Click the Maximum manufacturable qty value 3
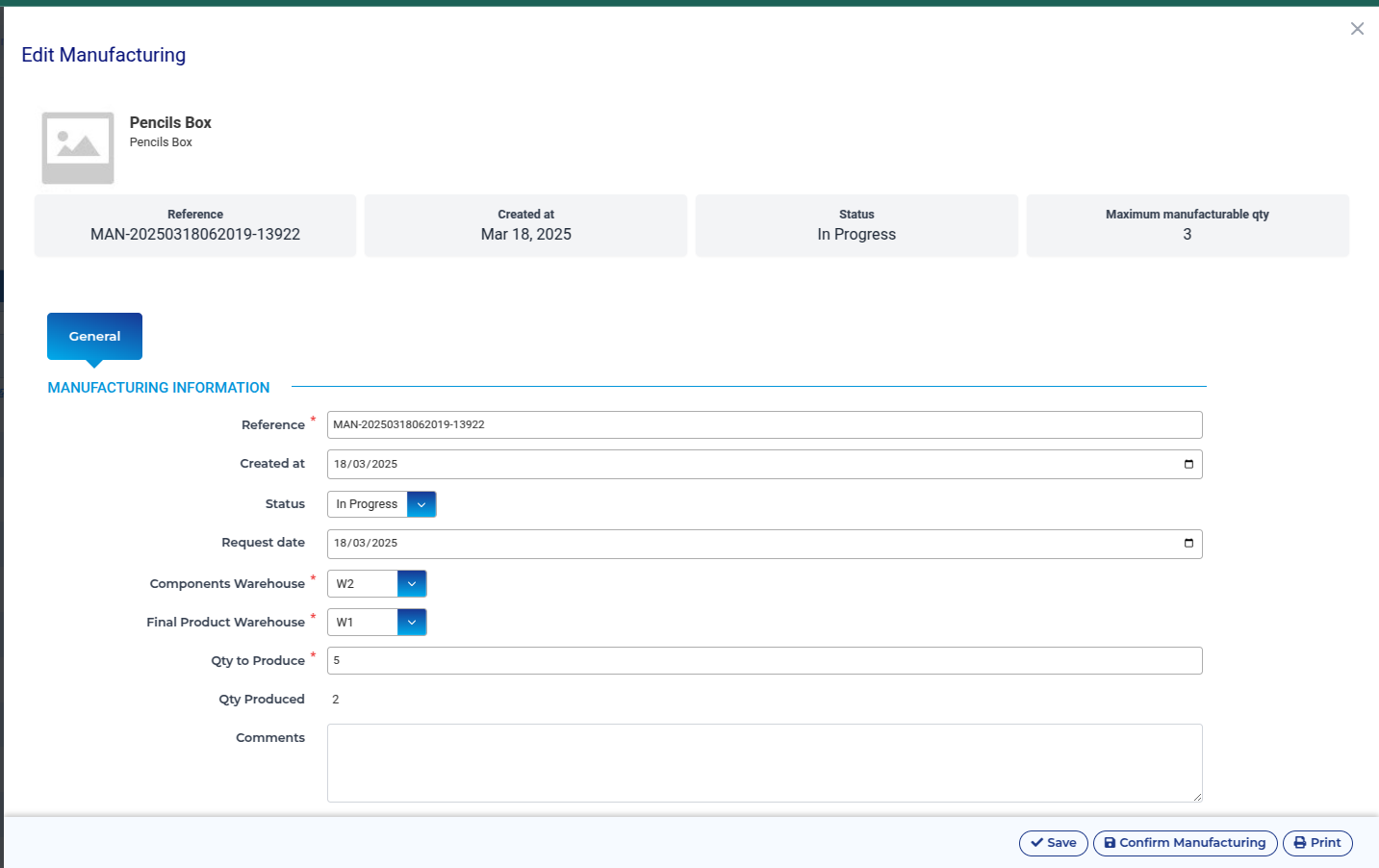 click(x=1187, y=235)
